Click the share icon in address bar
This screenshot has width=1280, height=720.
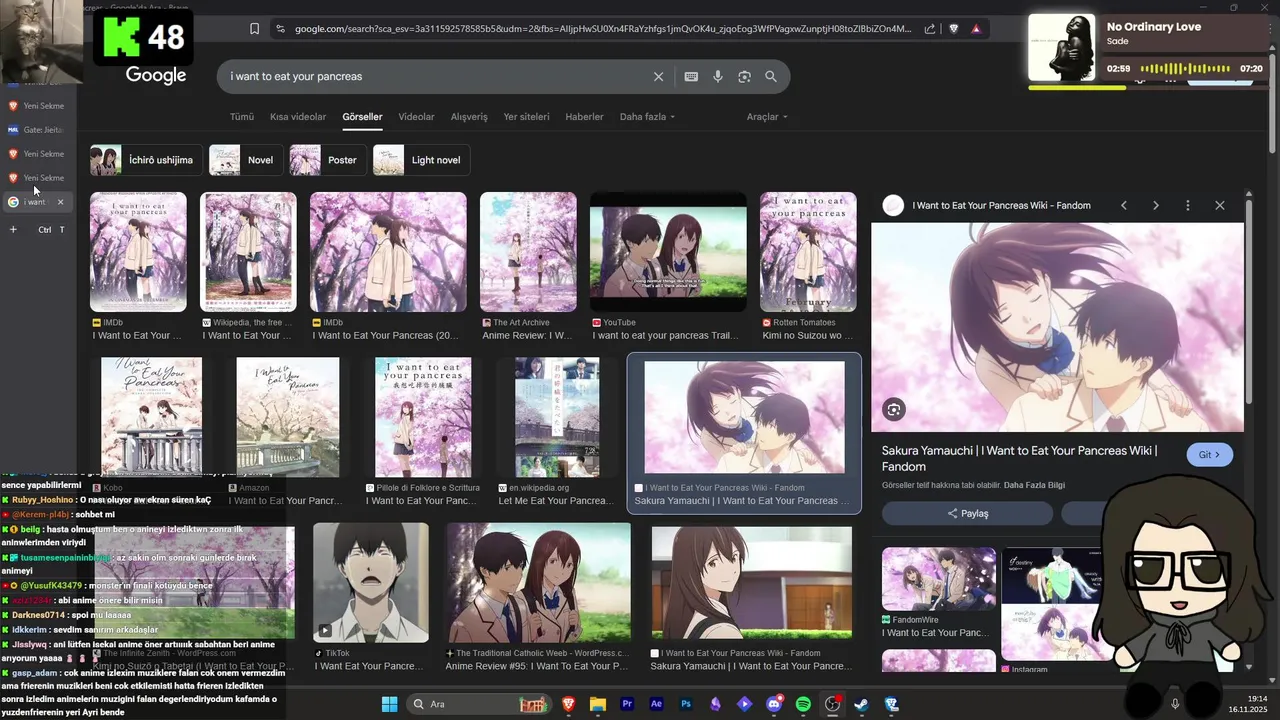click(x=930, y=29)
